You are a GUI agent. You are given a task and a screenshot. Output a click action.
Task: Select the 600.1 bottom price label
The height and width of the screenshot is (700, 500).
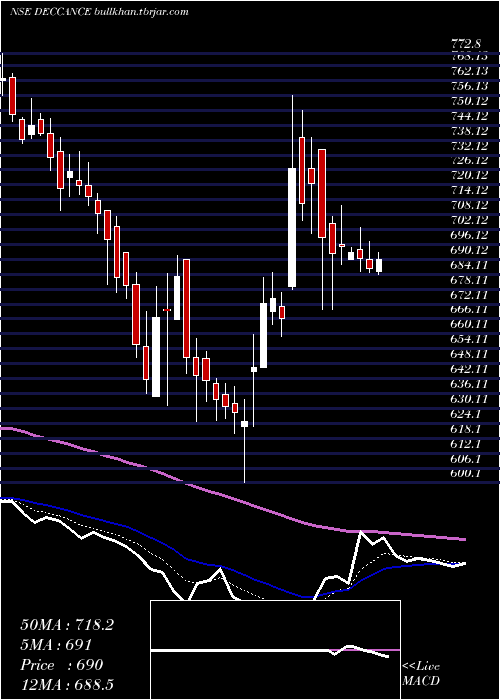[x=466, y=474]
